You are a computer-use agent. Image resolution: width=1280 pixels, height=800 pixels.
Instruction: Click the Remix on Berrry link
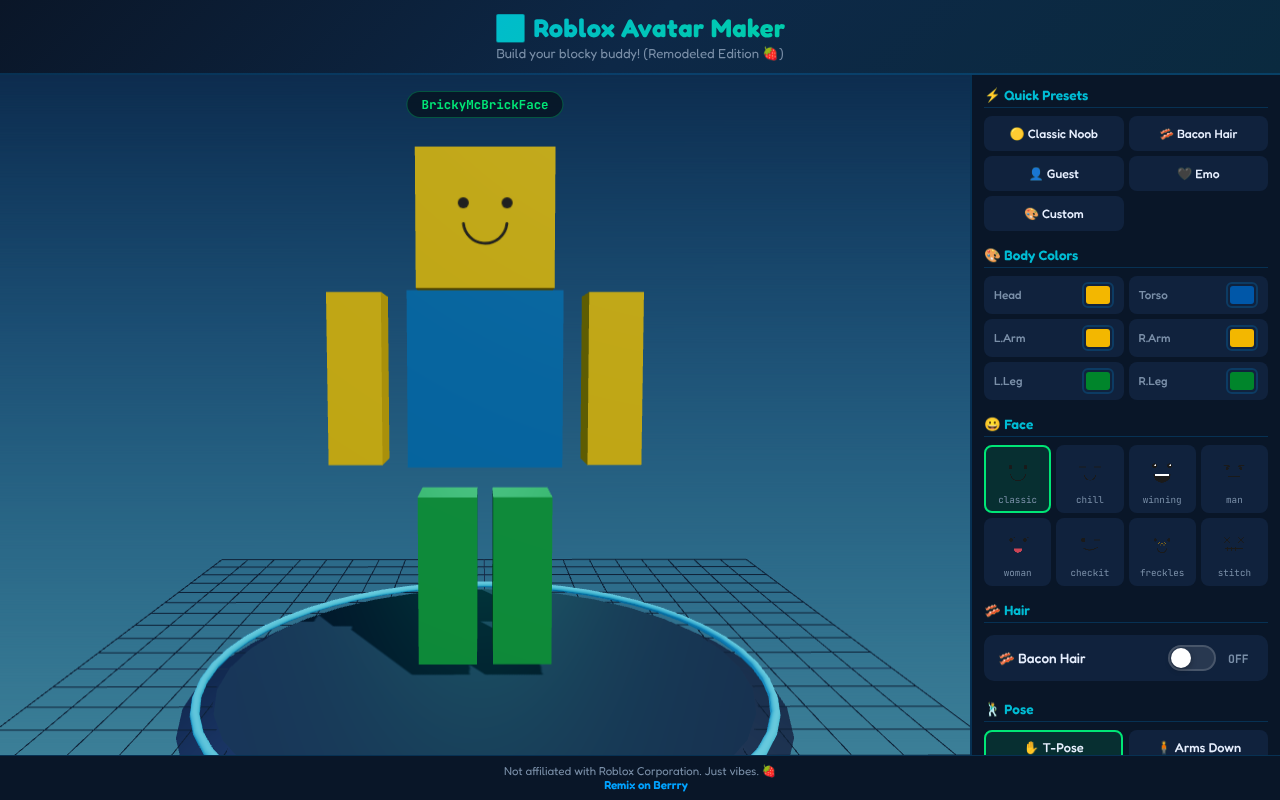(645, 785)
